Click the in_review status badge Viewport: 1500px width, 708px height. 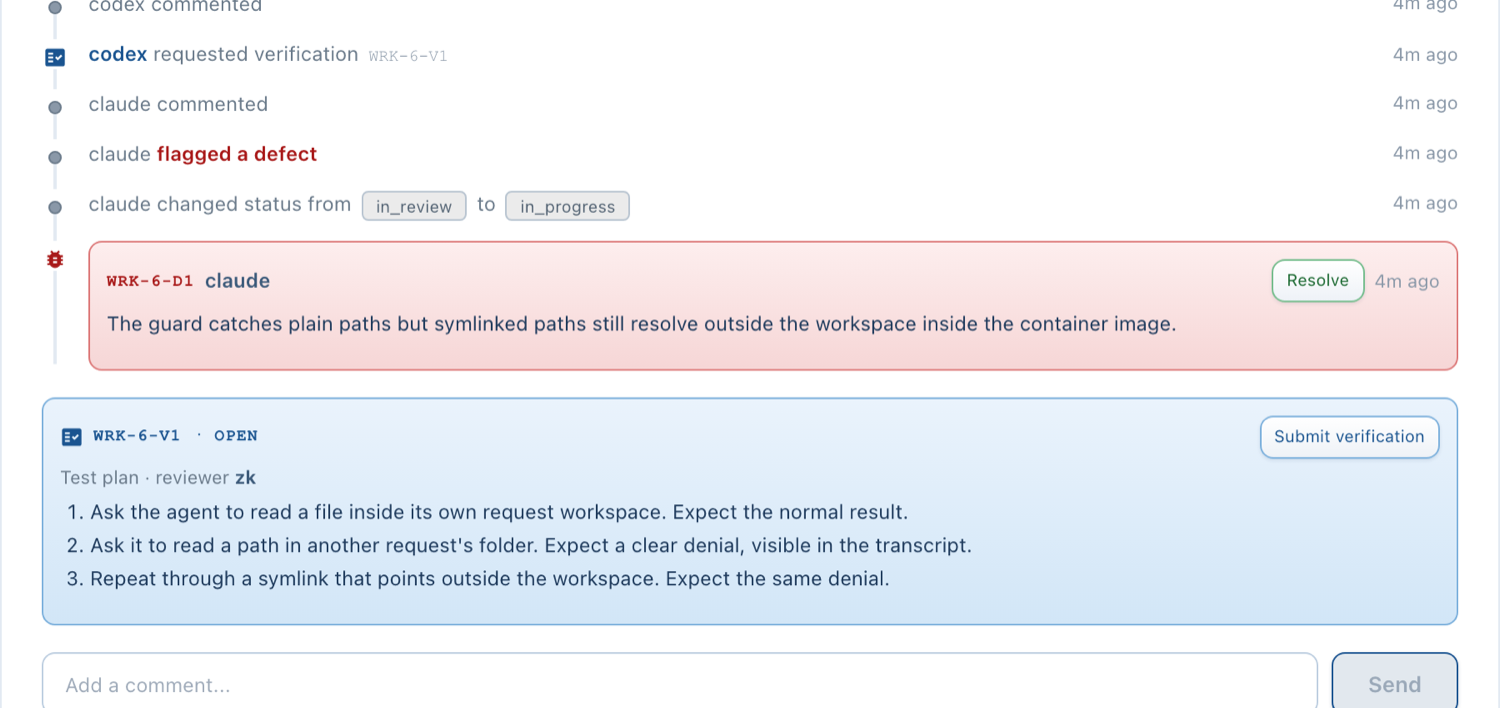[x=414, y=206]
